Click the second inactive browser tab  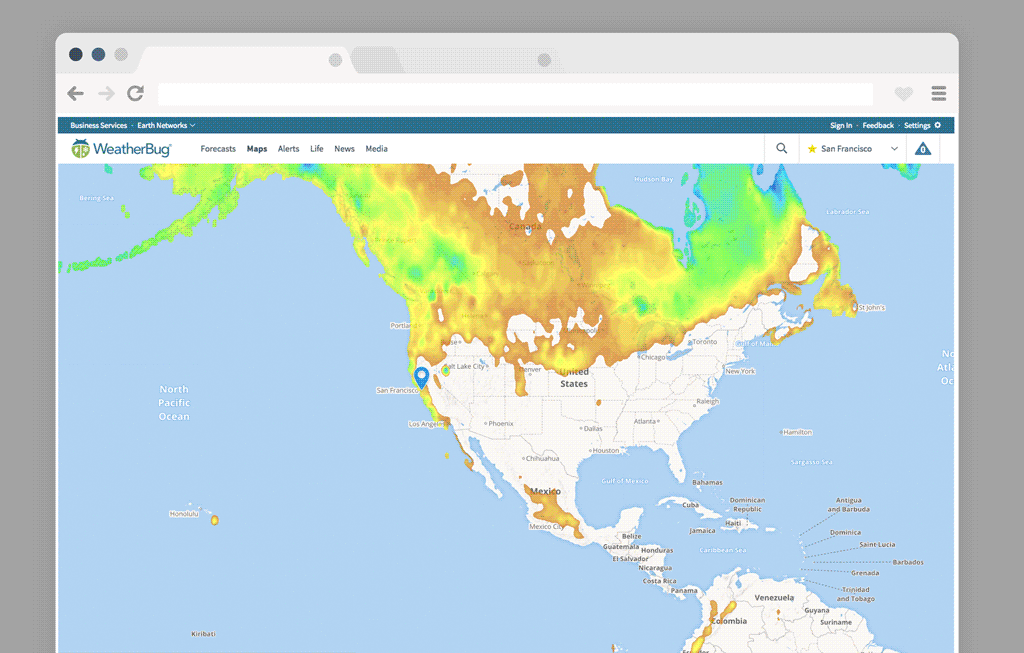tap(457, 60)
